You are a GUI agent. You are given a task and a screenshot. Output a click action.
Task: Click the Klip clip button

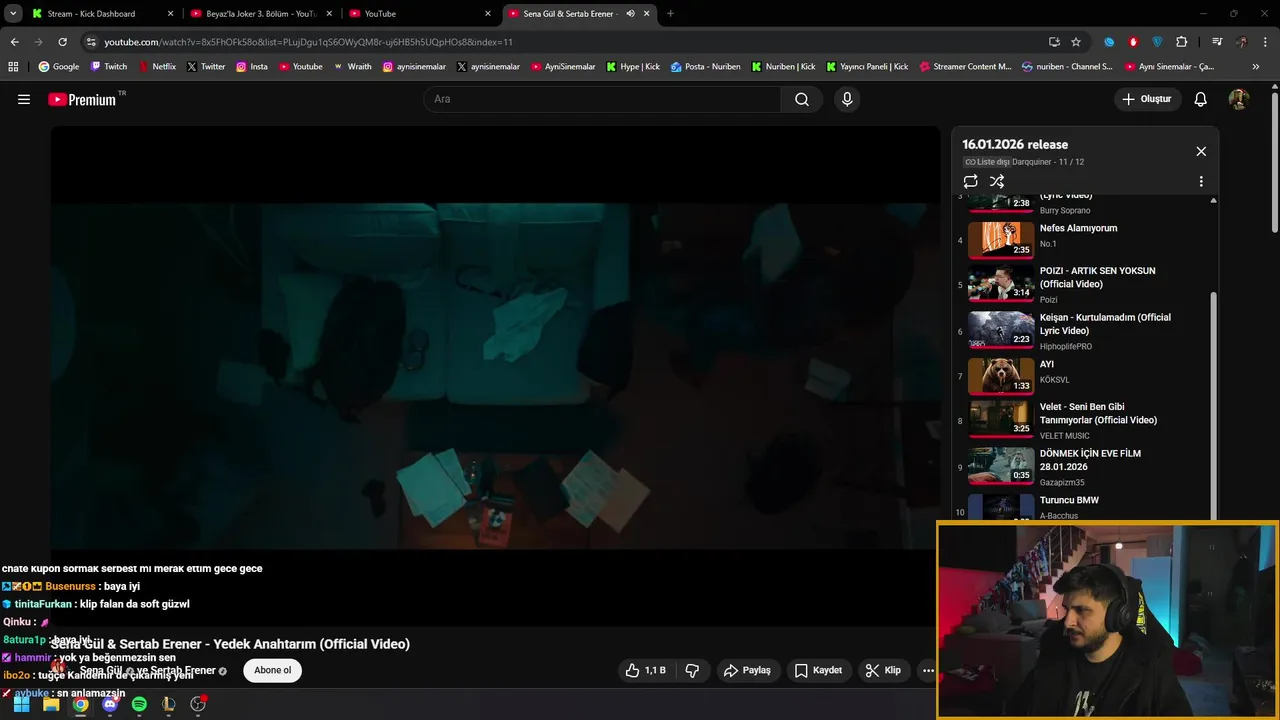point(883,670)
